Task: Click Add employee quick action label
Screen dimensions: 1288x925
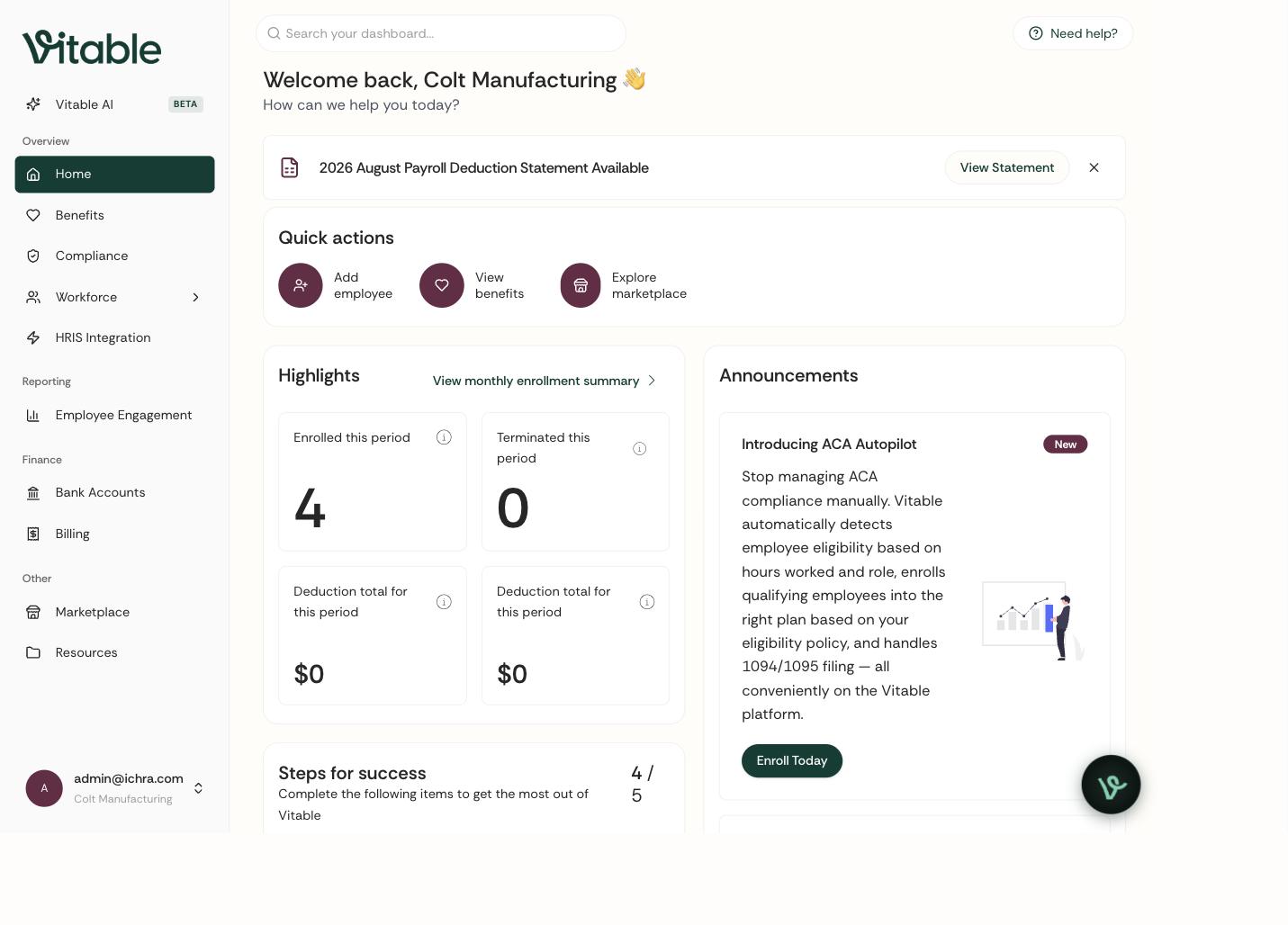Action: click(x=363, y=285)
